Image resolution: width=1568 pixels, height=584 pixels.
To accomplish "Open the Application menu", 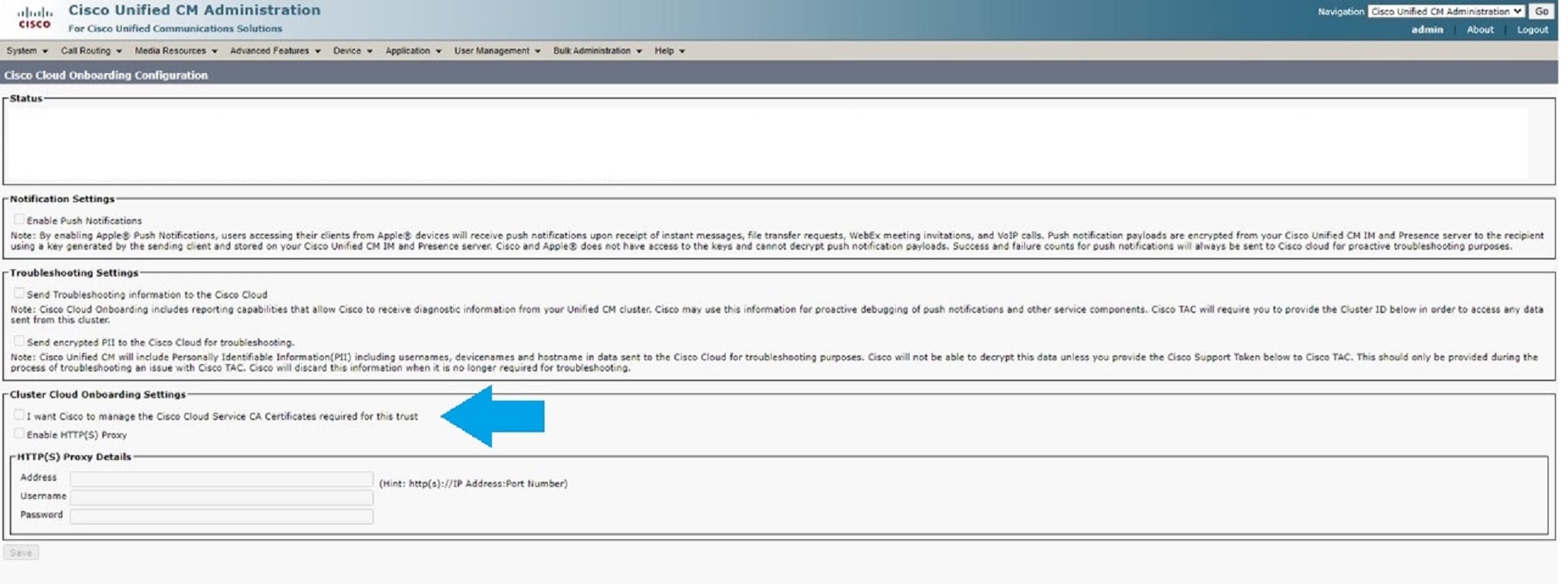I will coord(413,50).
